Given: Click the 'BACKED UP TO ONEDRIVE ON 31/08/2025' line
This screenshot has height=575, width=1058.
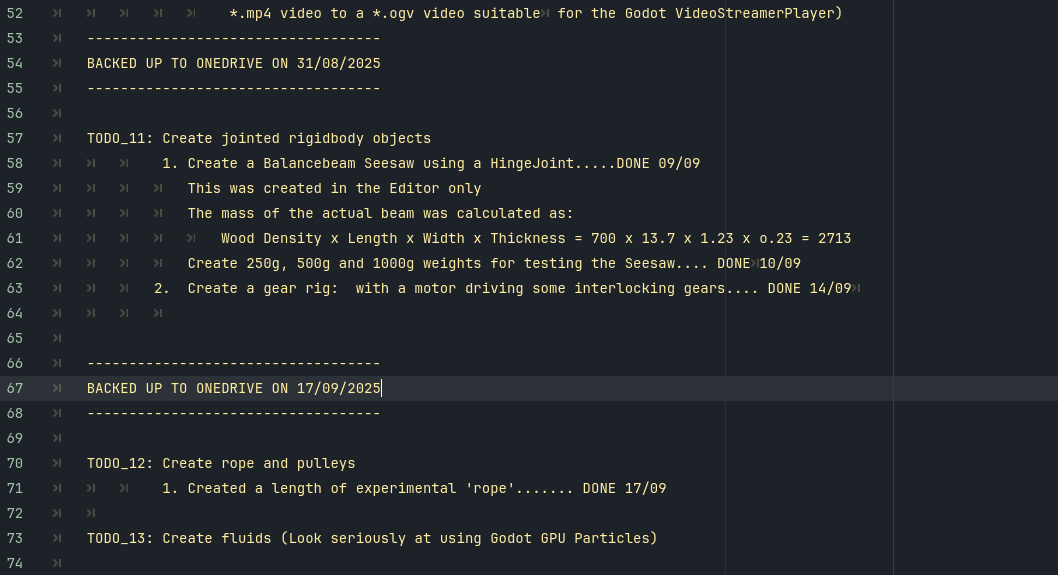Looking at the screenshot, I should tap(233, 63).
